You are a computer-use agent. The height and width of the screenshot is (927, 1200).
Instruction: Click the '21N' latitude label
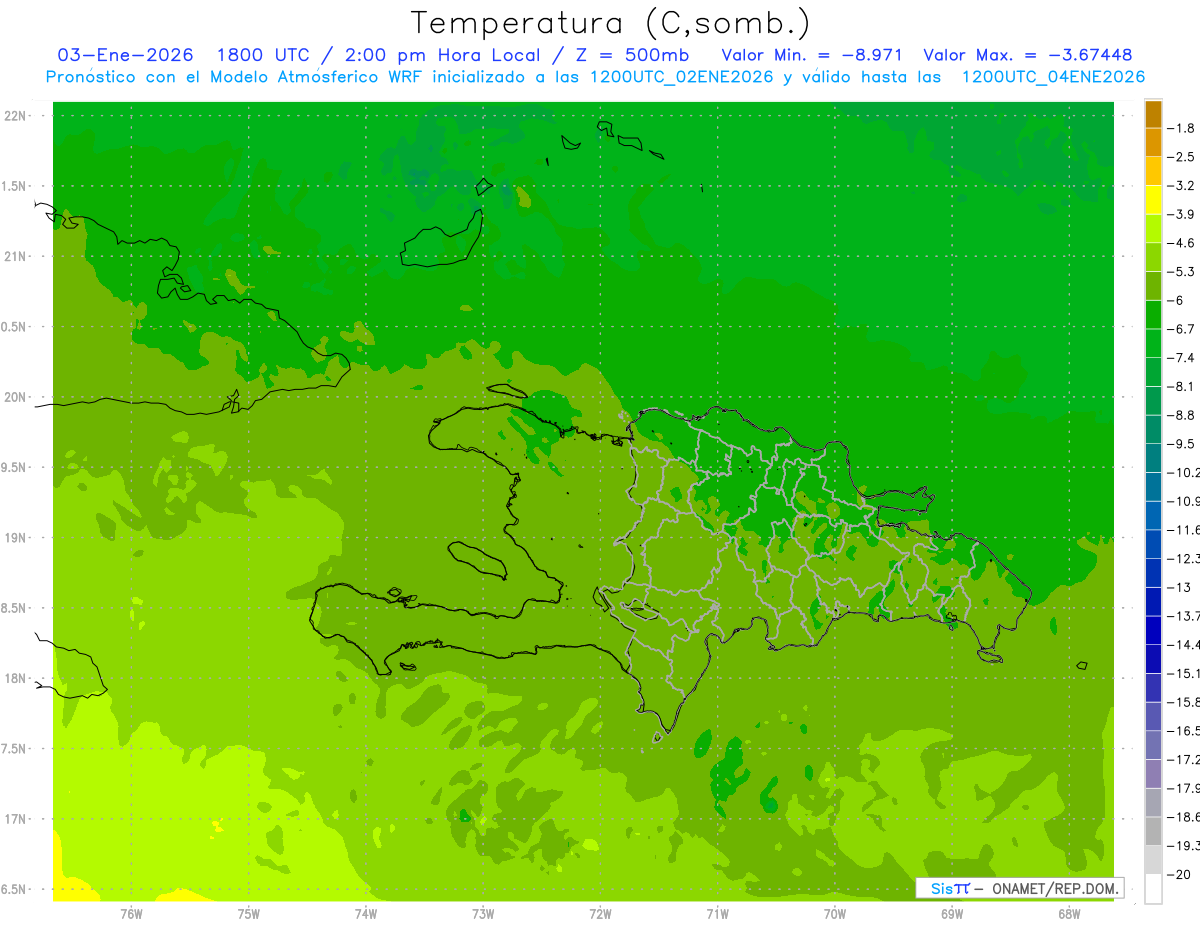point(17,256)
